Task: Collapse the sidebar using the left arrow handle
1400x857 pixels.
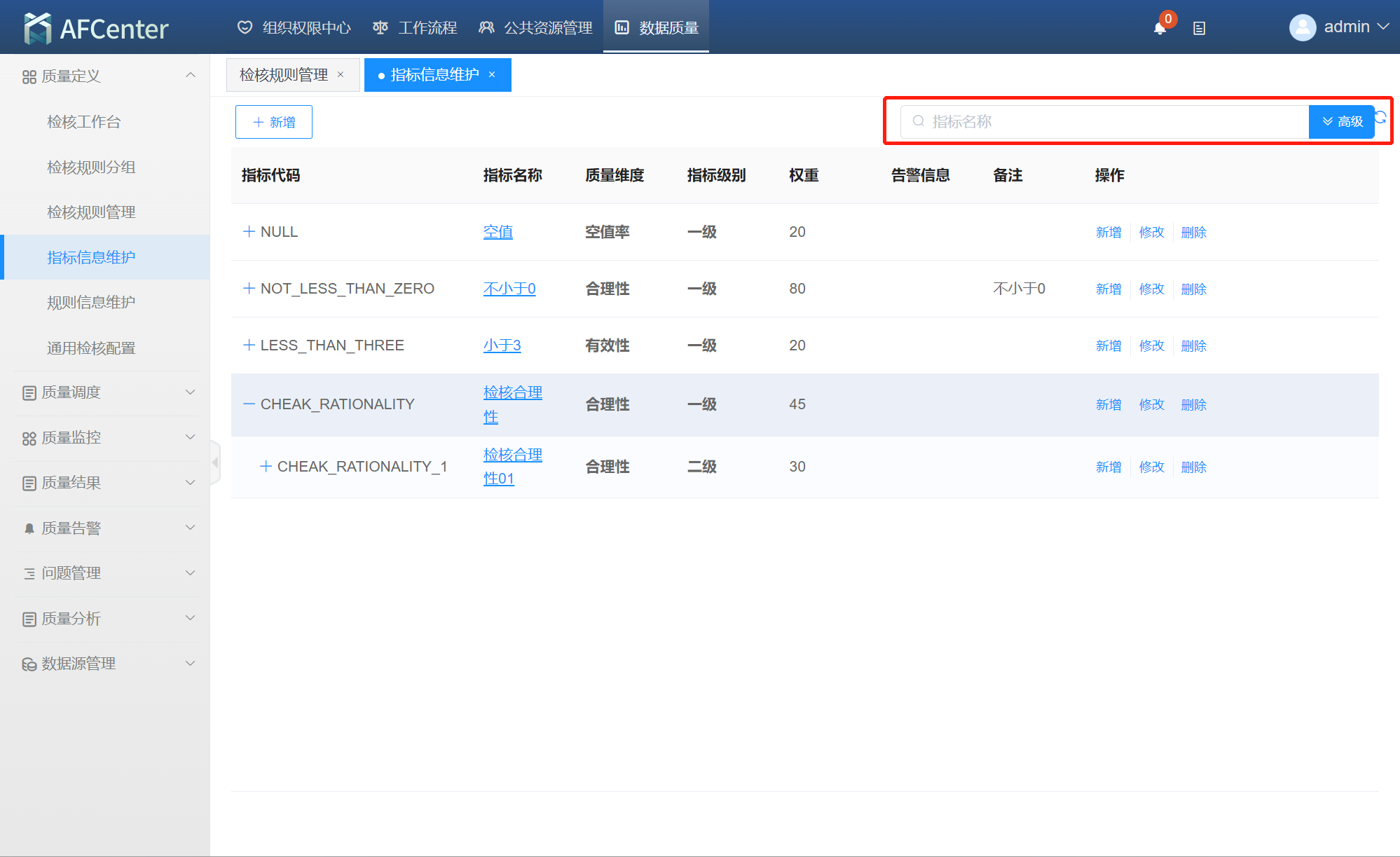Action: click(215, 462)
